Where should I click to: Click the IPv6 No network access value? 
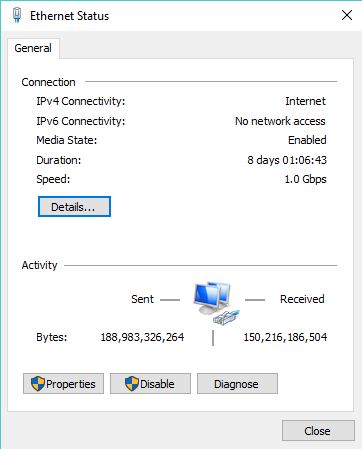[280, 121]
